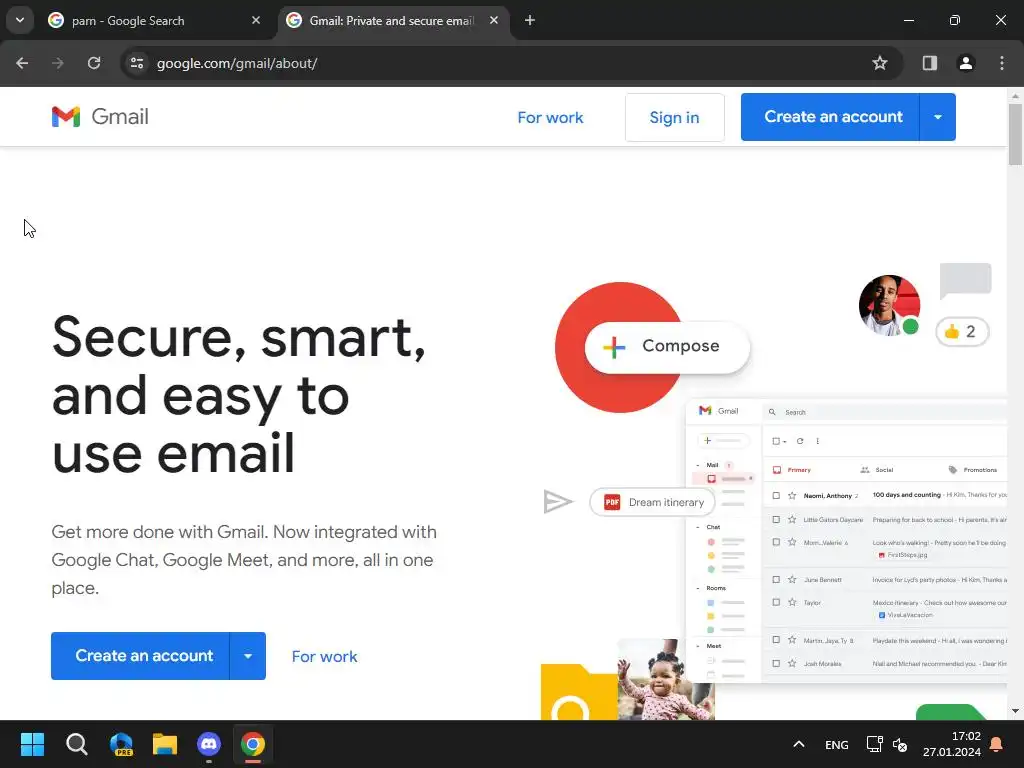The image size is (1024, 768).
Task: Tick checkbox beside Naomi, Anthony email
Action: (x=776, y=496)
